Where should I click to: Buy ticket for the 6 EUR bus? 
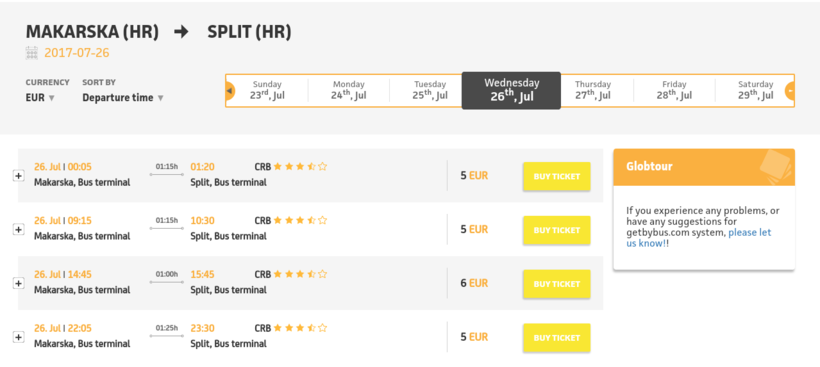point(556,284)
